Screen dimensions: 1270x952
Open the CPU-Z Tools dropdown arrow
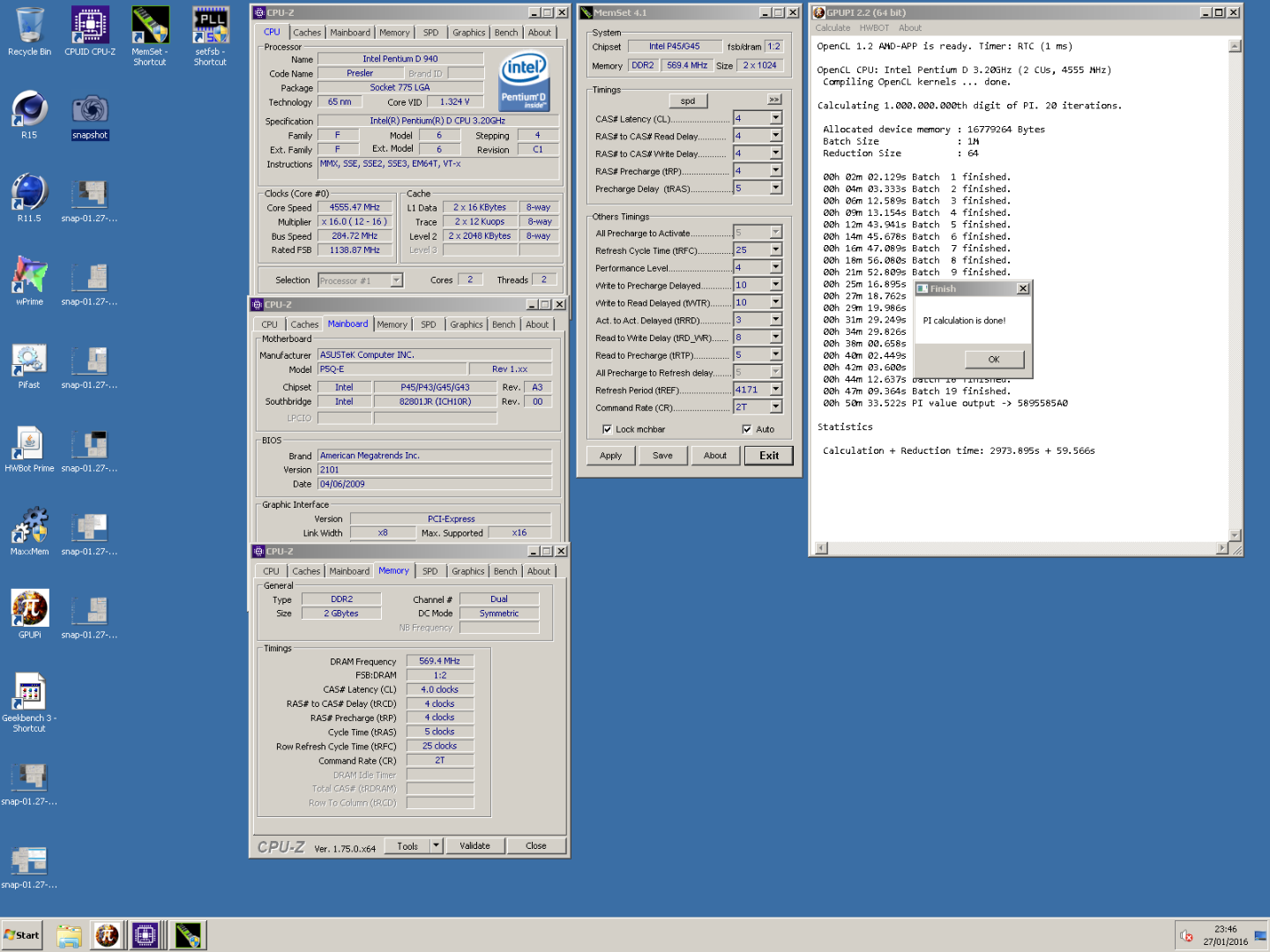click(436, 845)
